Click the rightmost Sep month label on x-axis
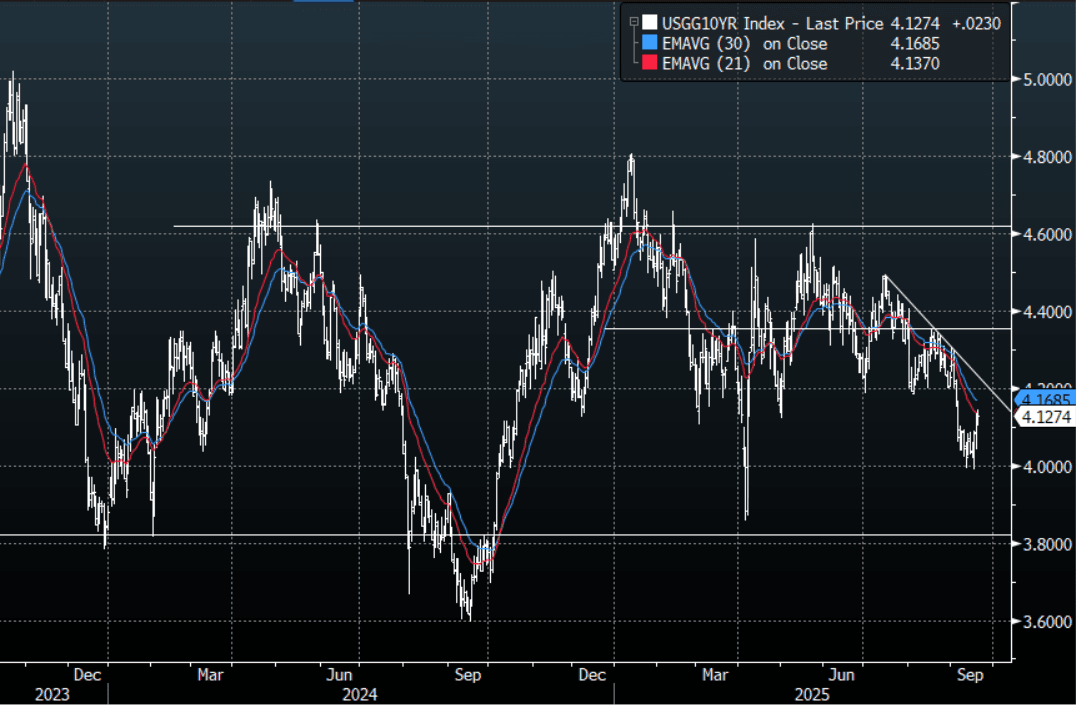The height and width of the screenshot is (705, 1076). coord(971,674)
